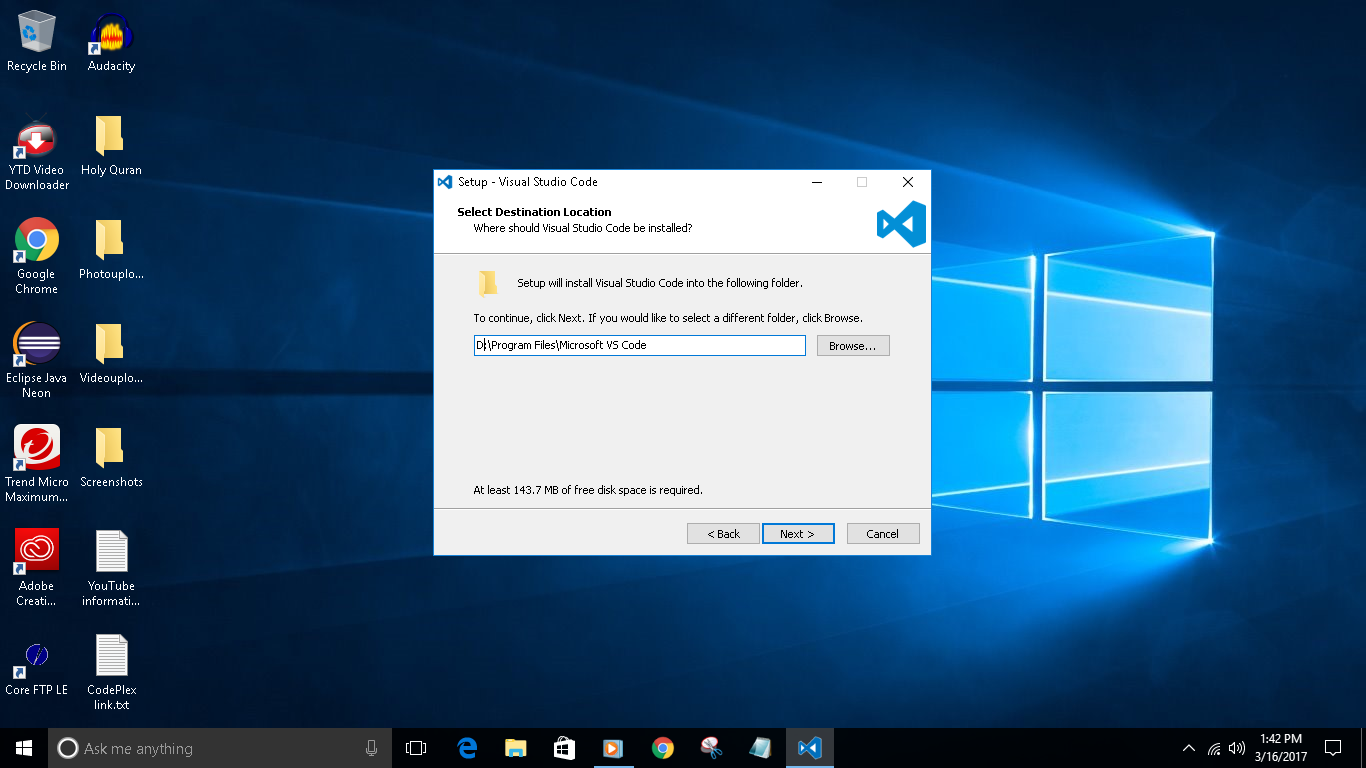1366x768 pixels.
Task: Click the destination folder path field
Action: (x=640, y=345)
